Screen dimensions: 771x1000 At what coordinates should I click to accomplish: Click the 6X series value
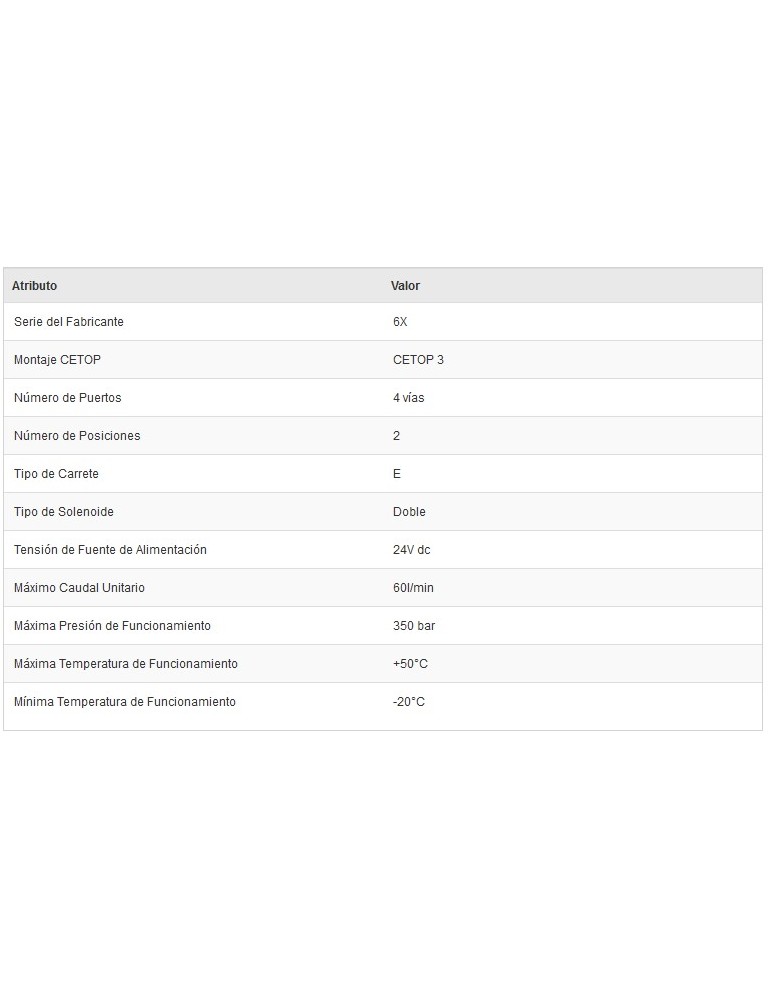click(400, 322)
